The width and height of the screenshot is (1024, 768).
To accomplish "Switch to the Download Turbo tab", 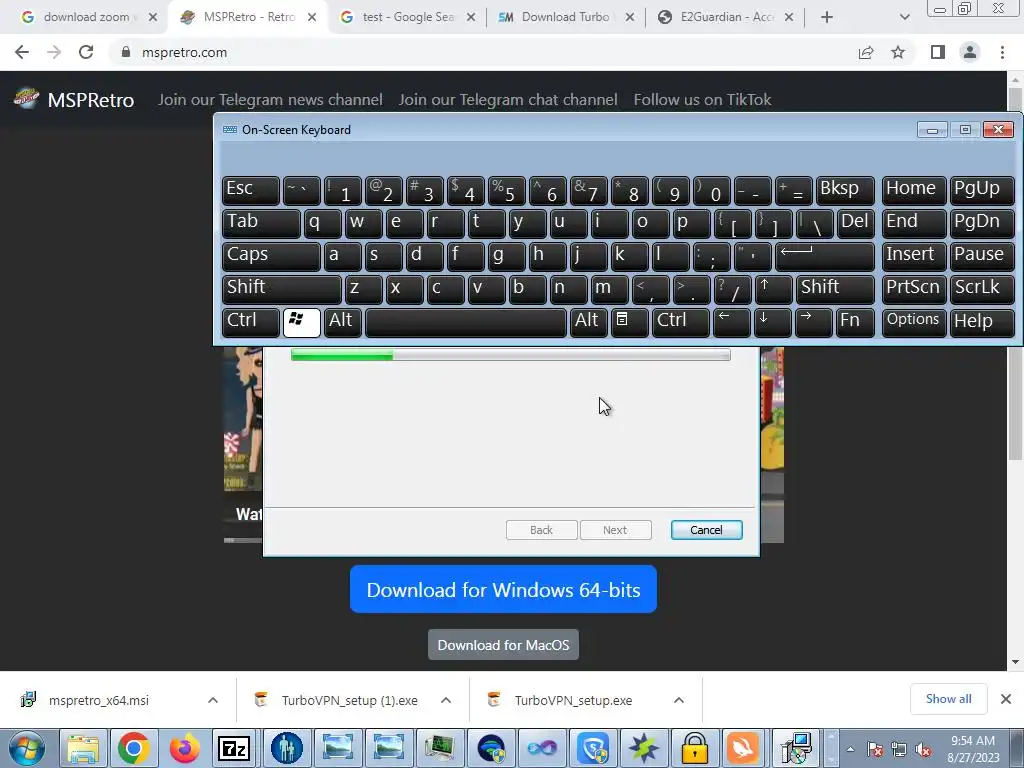I will point(566,17).
